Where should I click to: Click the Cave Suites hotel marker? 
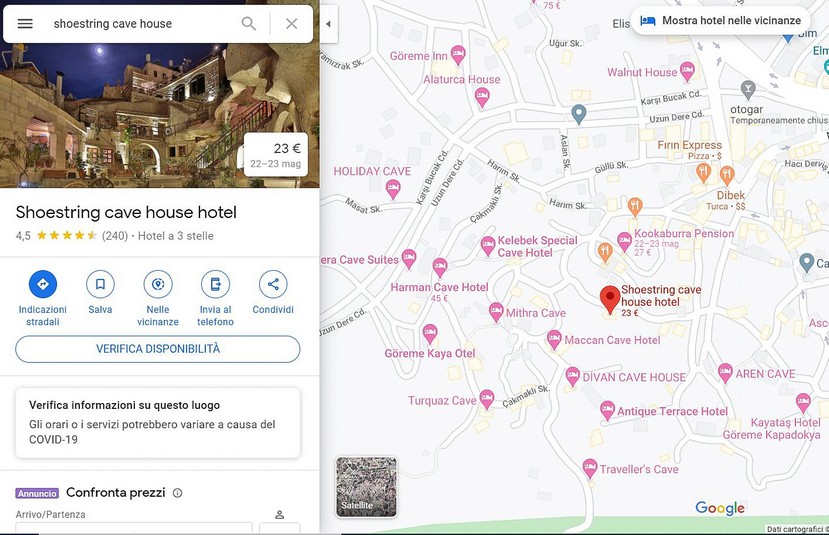[x=409, y=259]
